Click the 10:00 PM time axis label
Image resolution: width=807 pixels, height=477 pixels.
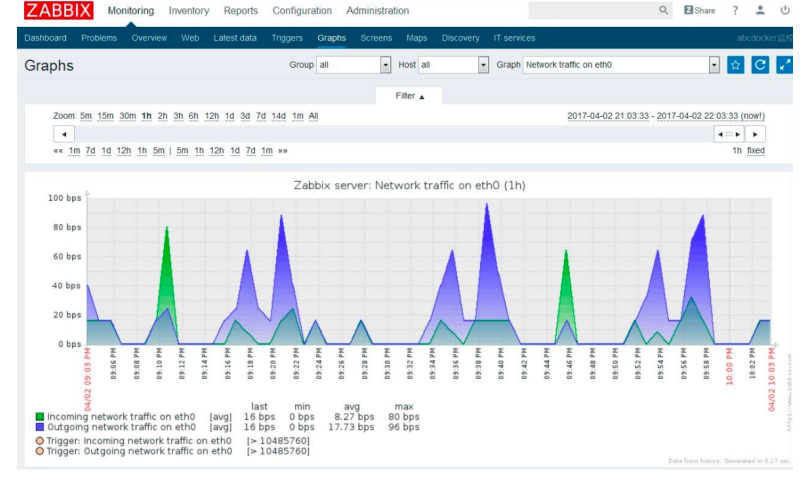pyautogui.click(x=729, y=366)
